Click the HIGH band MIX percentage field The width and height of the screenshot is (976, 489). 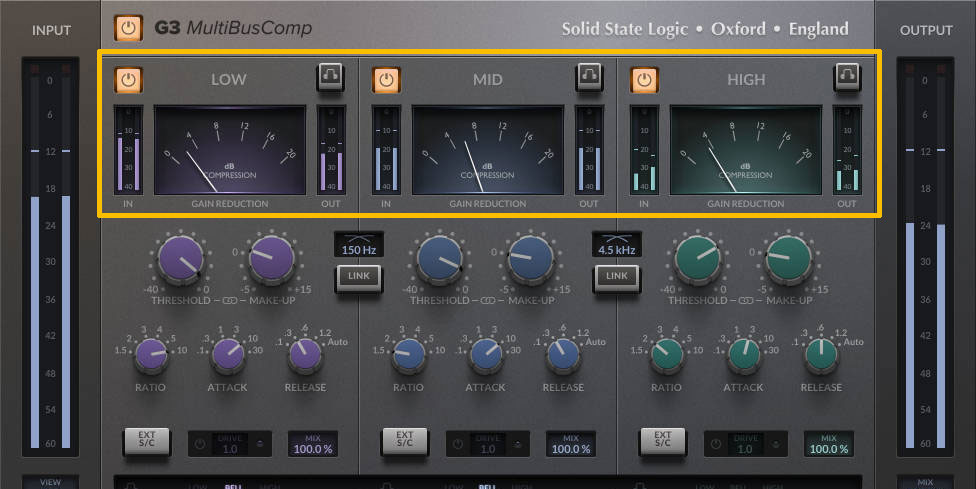[x=829, y=444]
